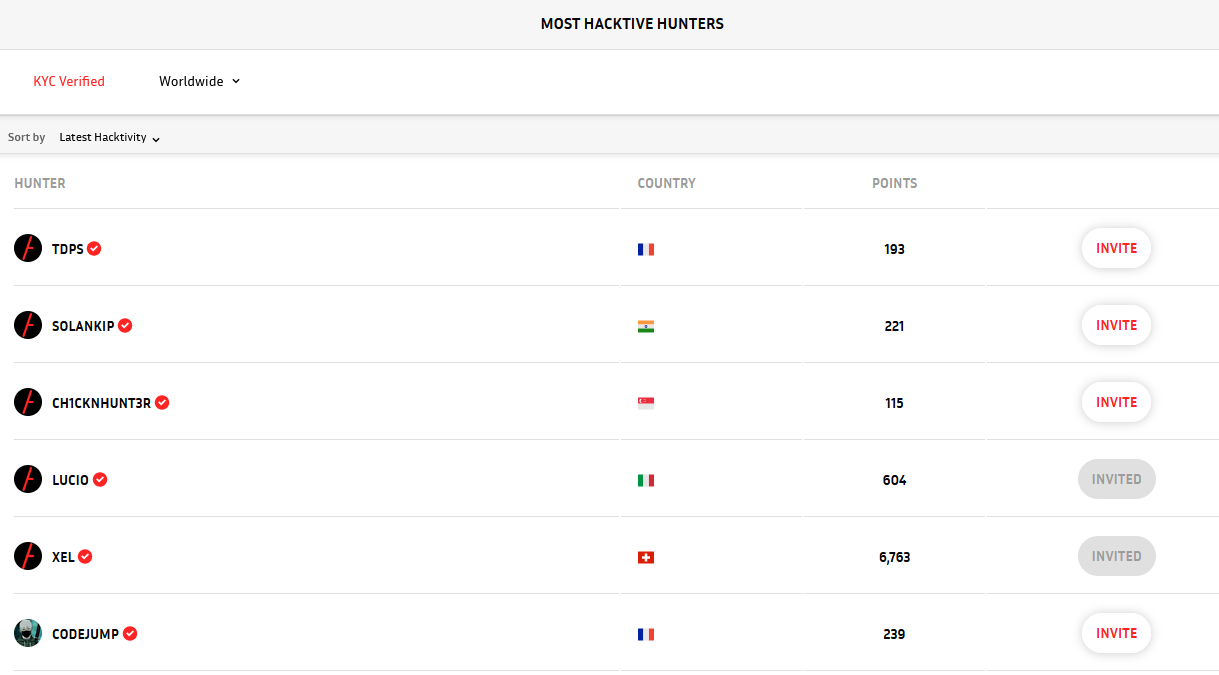Screen dimensions: 1219x675
Task: Click the Italian flag beside LUCIO
Action: click(x=646, y=480)
